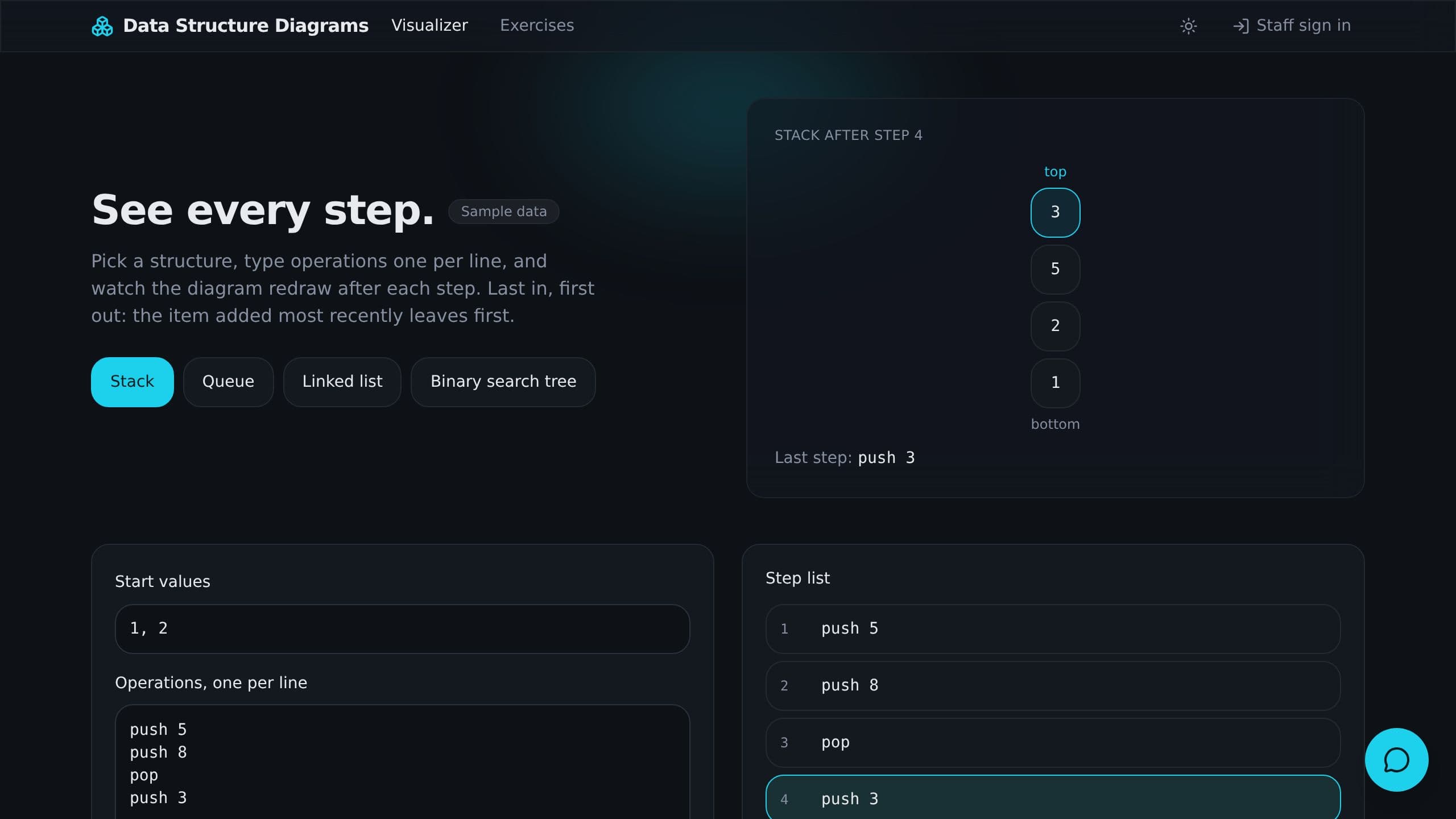Click the 'top' label above the stack
This screenshot has width=1456, height=819.
point(1055,172)
